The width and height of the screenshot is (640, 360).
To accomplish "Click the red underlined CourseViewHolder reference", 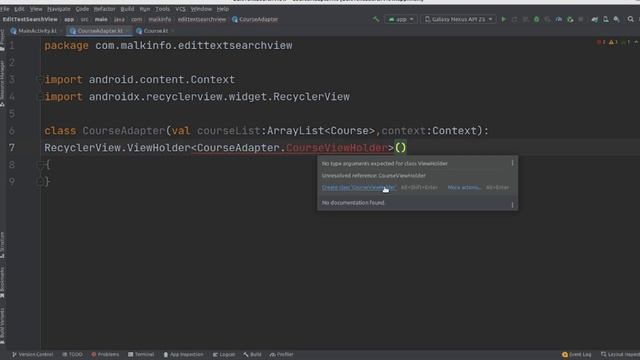I will click(337, 148).
